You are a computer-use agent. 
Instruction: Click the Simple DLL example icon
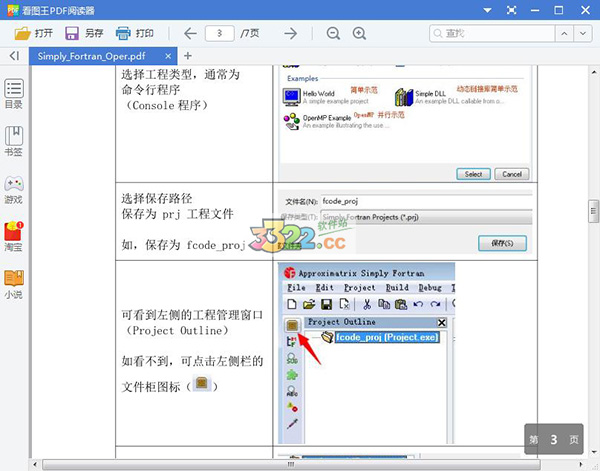pyautogui.click(x=404, y=97)
